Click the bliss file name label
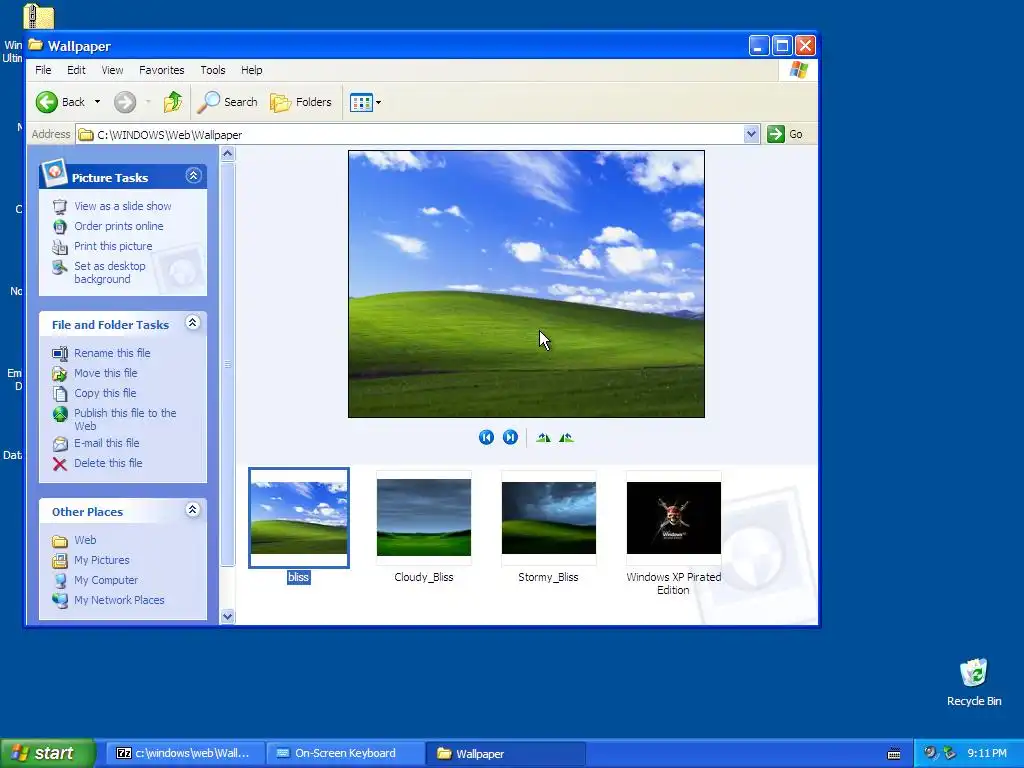 pyautogui.click(x=298, y=577)
